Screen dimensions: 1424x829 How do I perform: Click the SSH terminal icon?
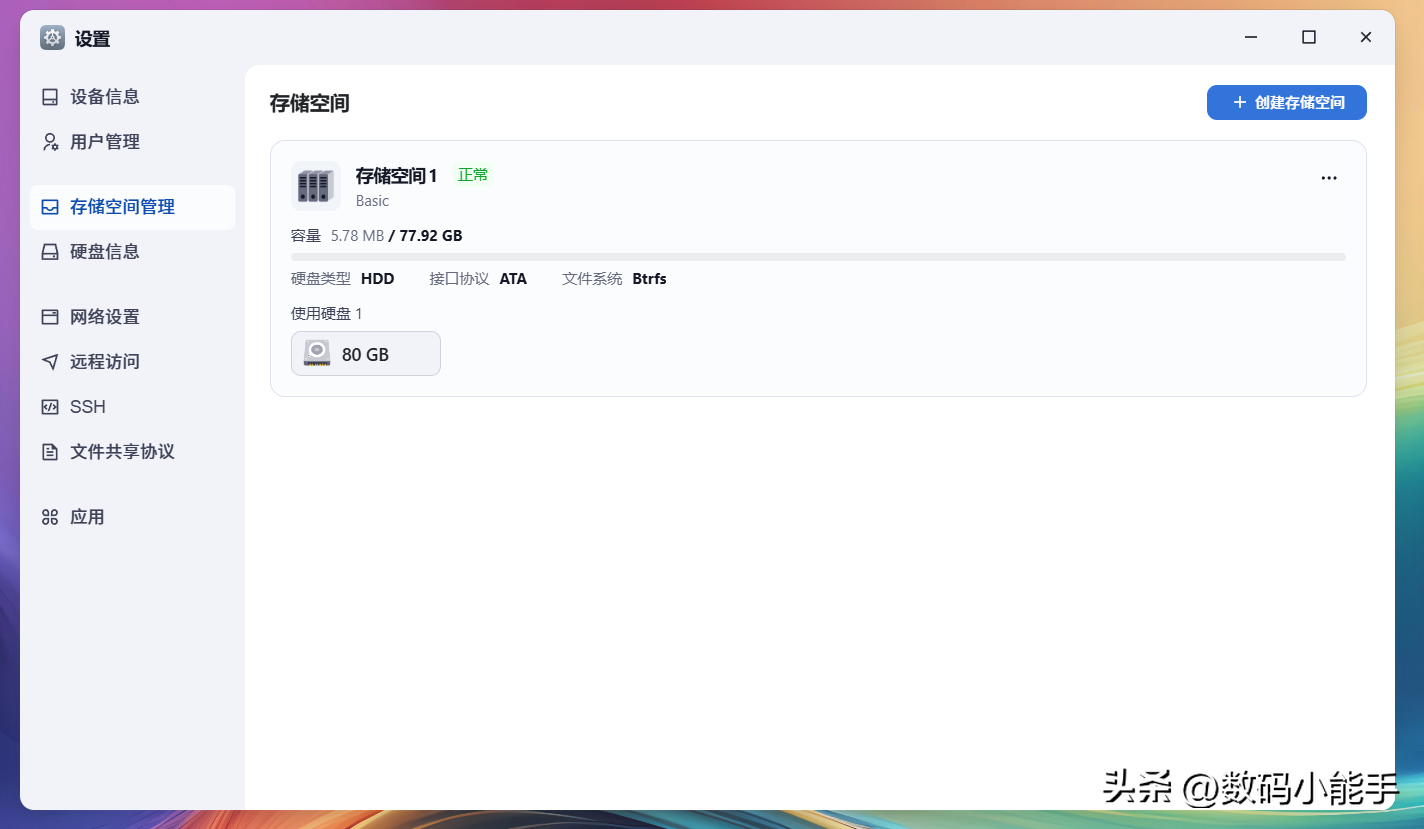(50, 407)
